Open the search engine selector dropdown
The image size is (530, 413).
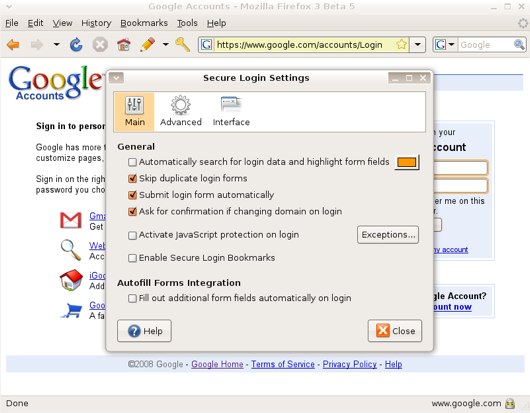445,45
